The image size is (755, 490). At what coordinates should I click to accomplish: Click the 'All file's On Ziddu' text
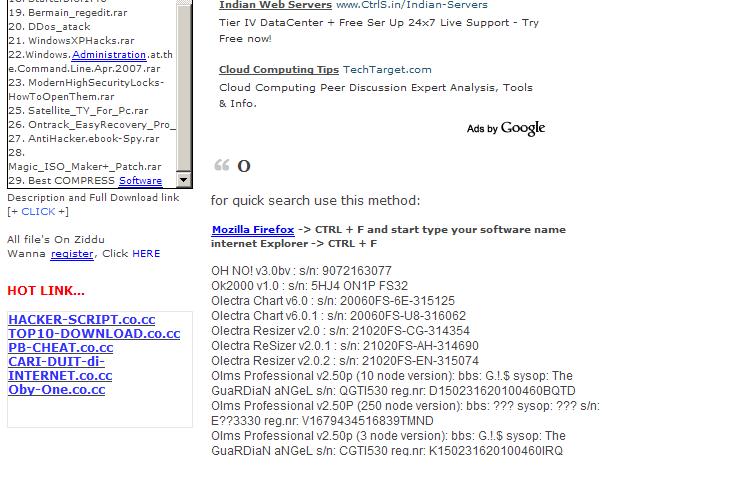pyautogui.click(x=56, y=240)
